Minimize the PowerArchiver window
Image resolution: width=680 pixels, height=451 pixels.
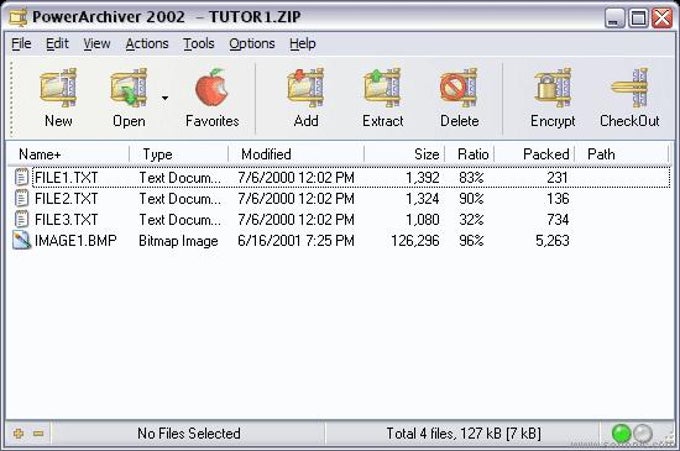(x=614, y=18)
